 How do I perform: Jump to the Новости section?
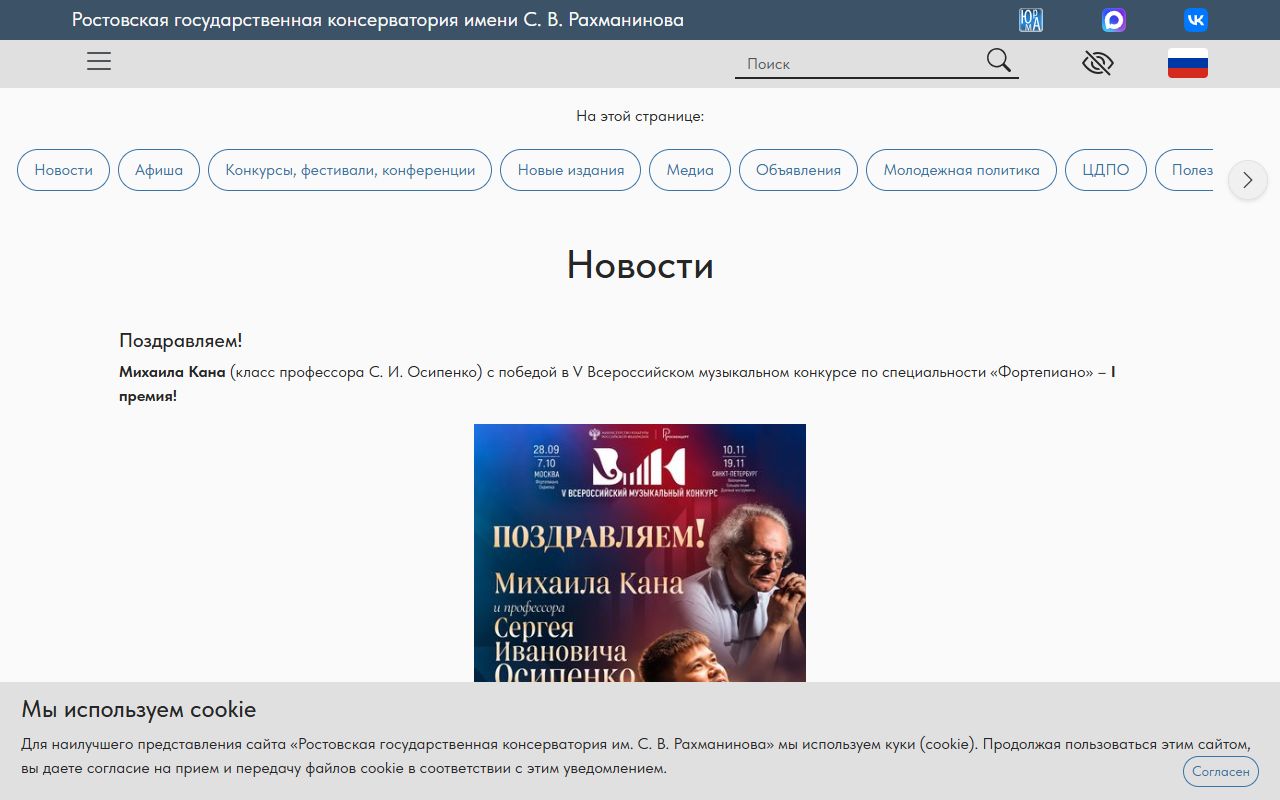tap(63, 170)
